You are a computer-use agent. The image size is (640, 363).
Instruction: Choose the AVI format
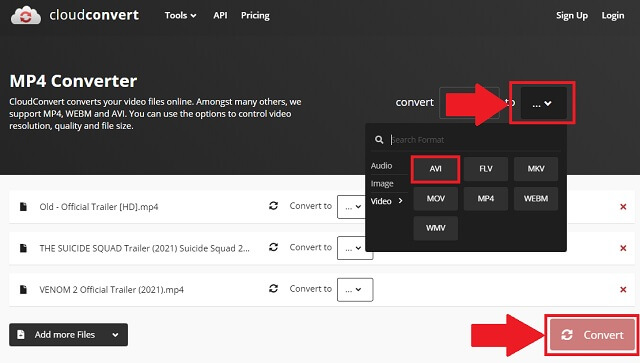pyautogui.click(x=436, y=169)
